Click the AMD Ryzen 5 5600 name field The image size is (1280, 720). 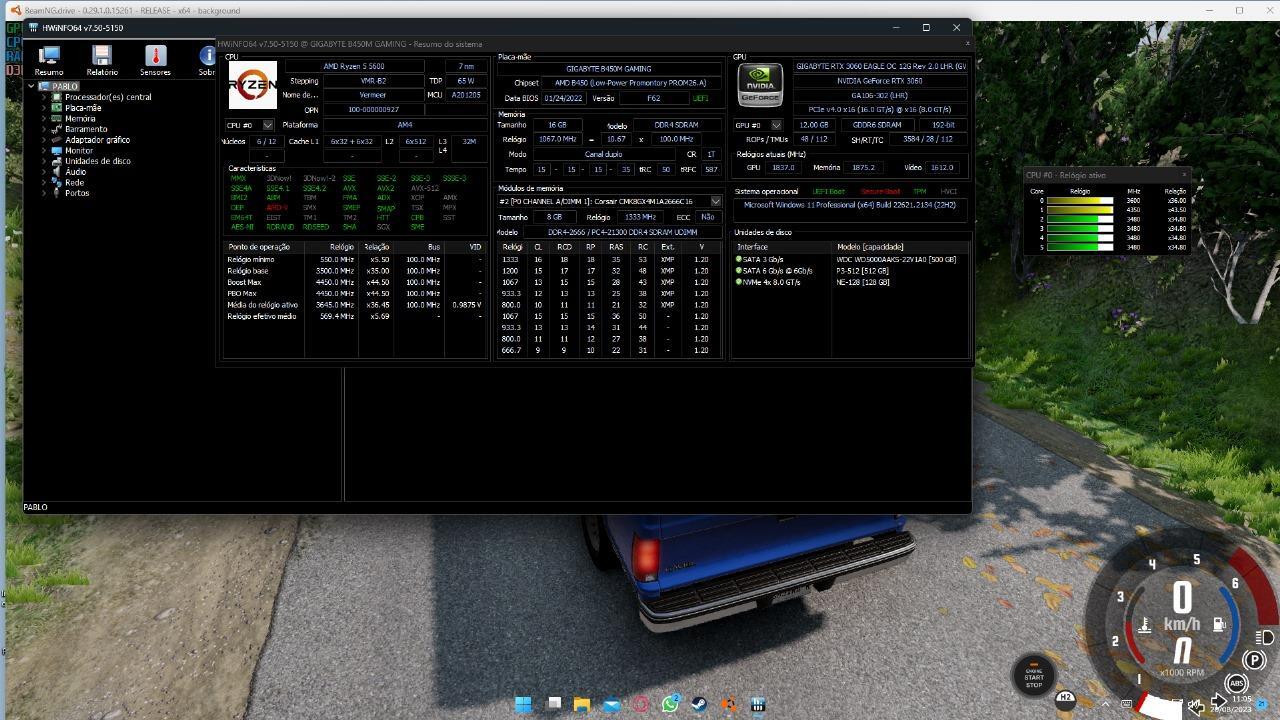point(353,66)
